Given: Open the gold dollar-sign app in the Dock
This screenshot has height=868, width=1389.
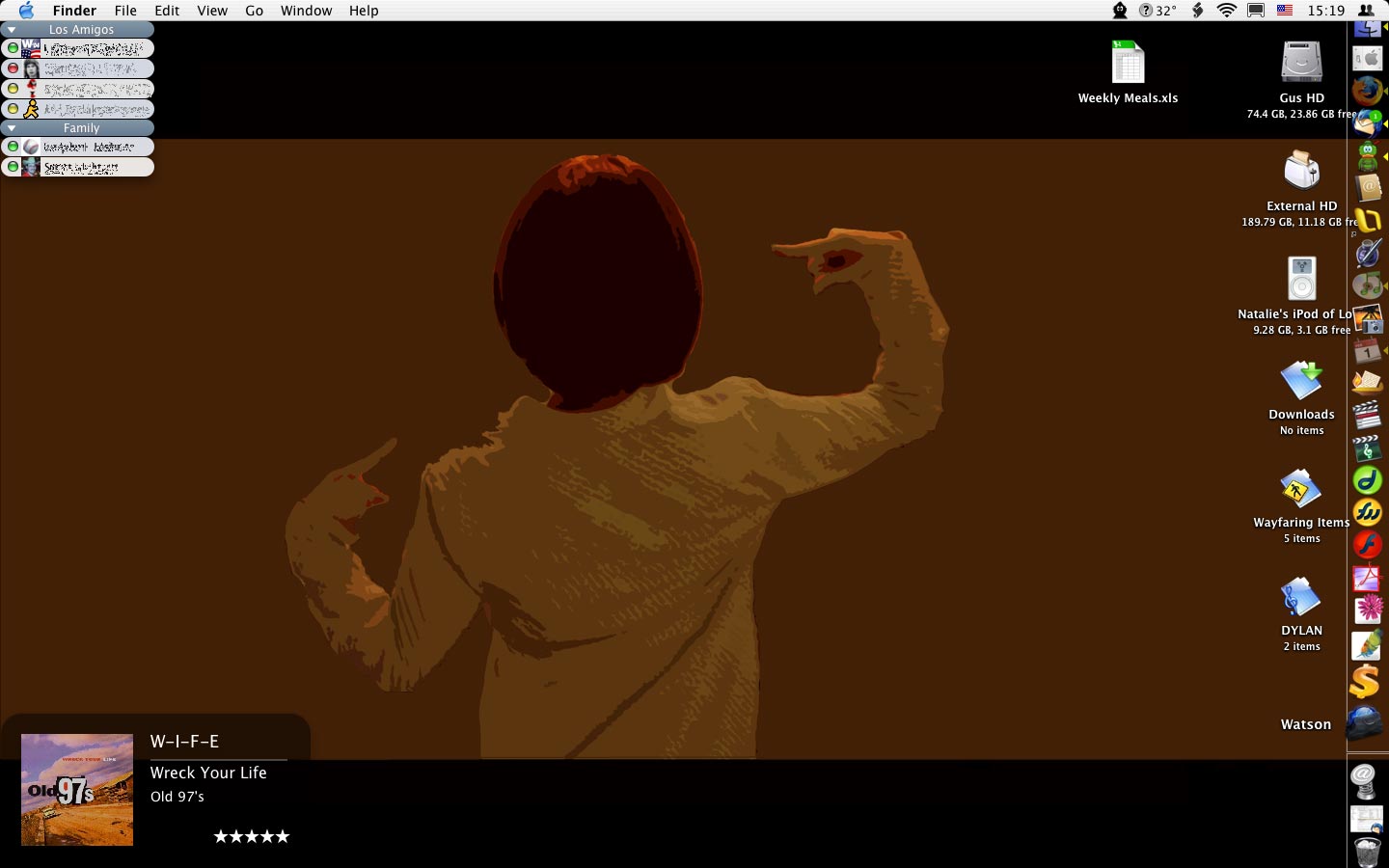Looking at the screenshot, I should pyautogui.click(x=1366, y=681).
